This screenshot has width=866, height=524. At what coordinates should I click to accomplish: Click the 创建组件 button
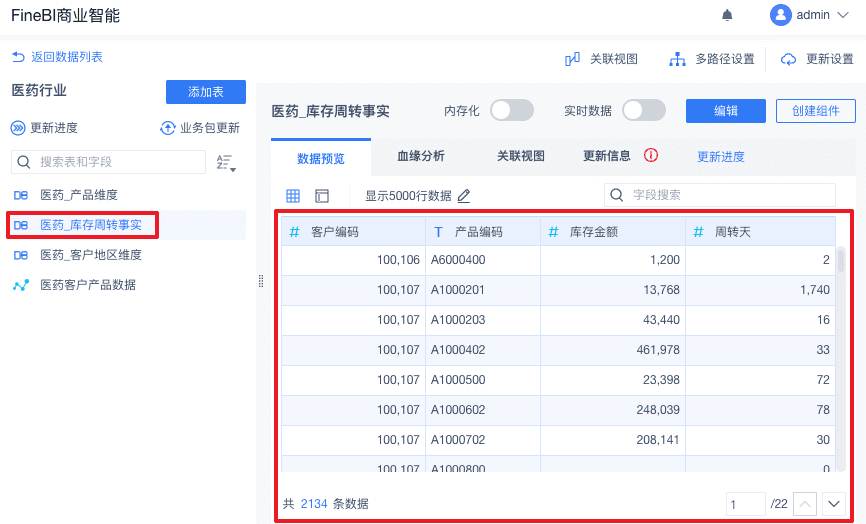click(816, 111)
